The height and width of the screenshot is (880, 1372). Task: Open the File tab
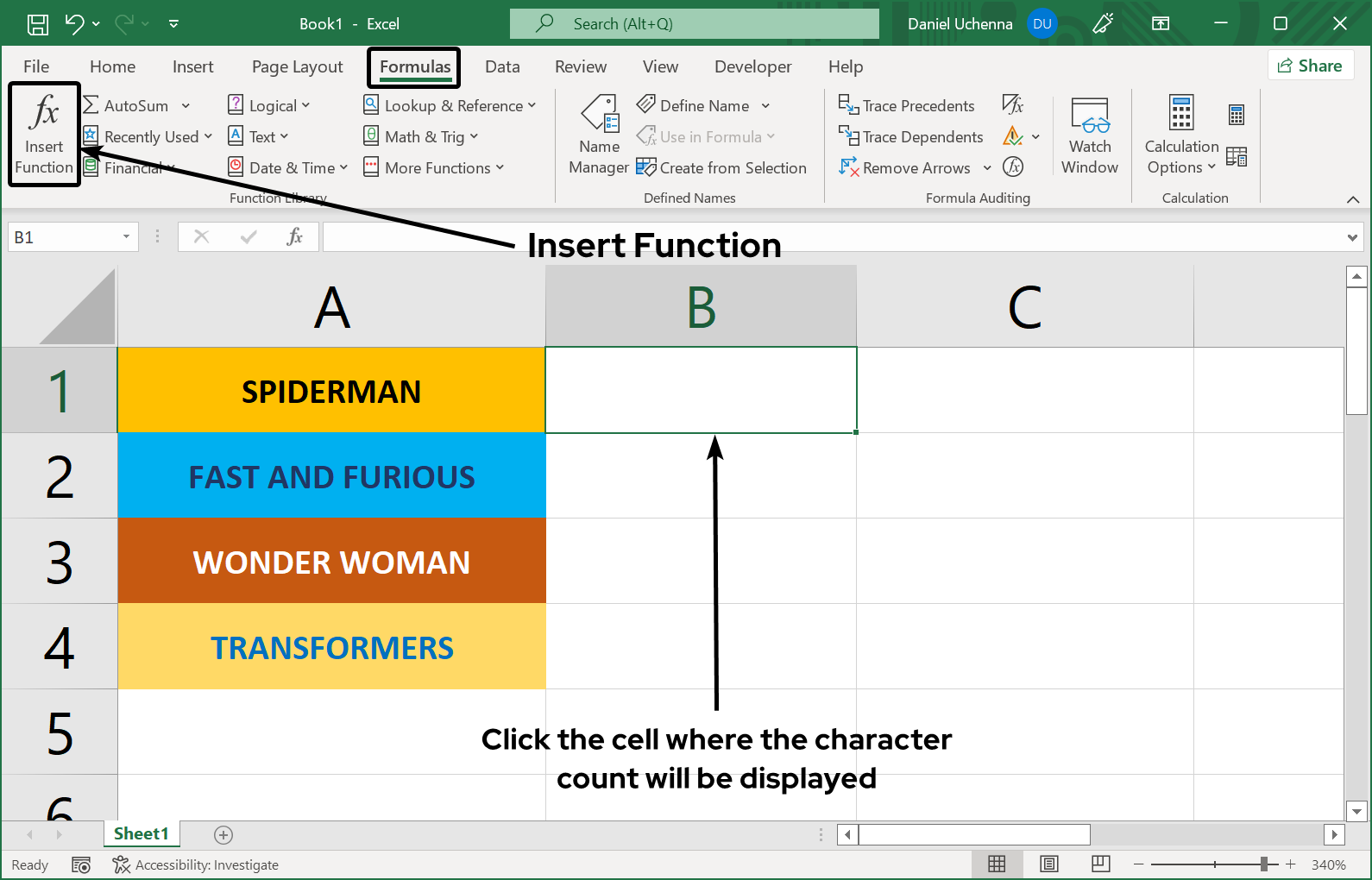point(36,66)
